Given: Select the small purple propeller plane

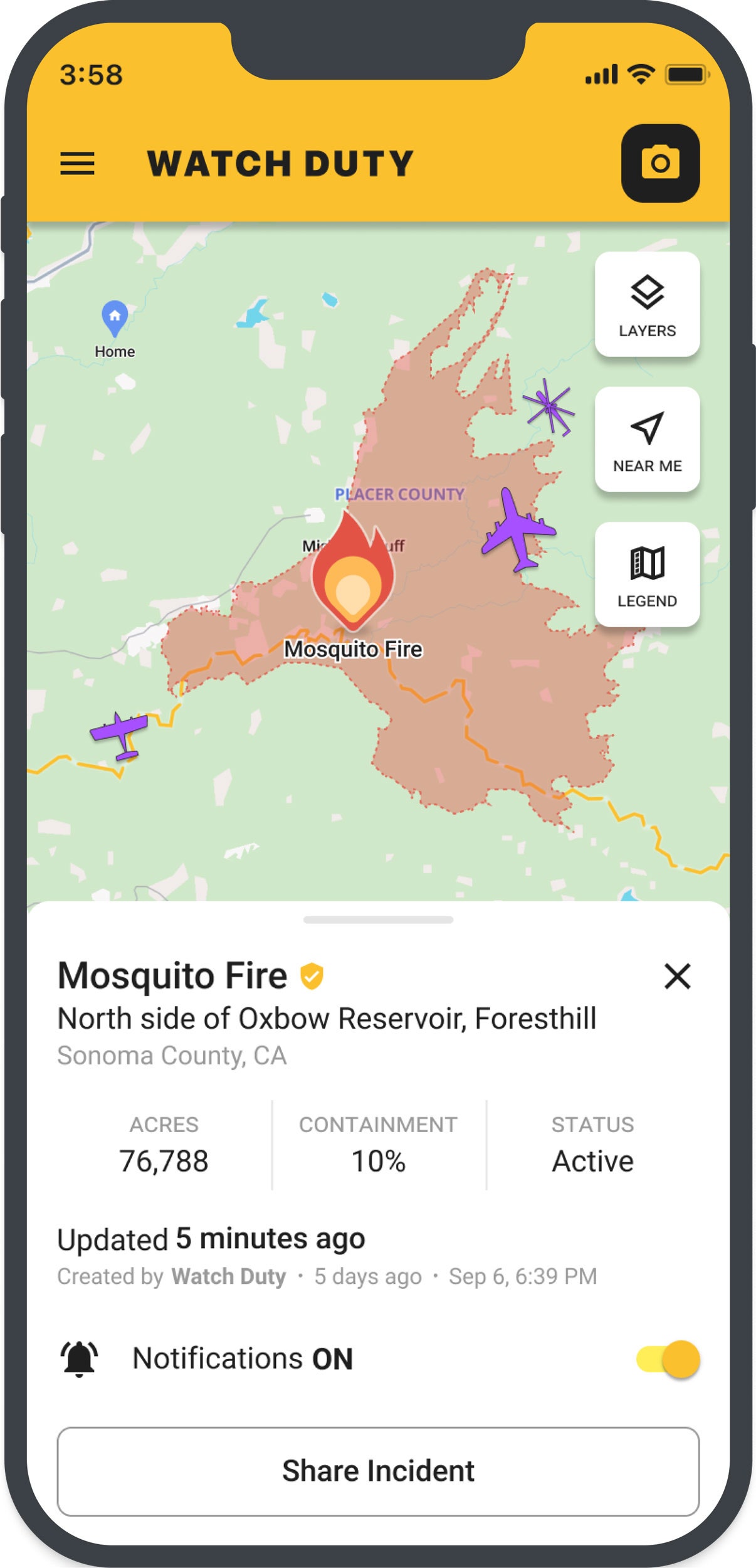Looking at the screenshot, I should [x=120, y=735].
